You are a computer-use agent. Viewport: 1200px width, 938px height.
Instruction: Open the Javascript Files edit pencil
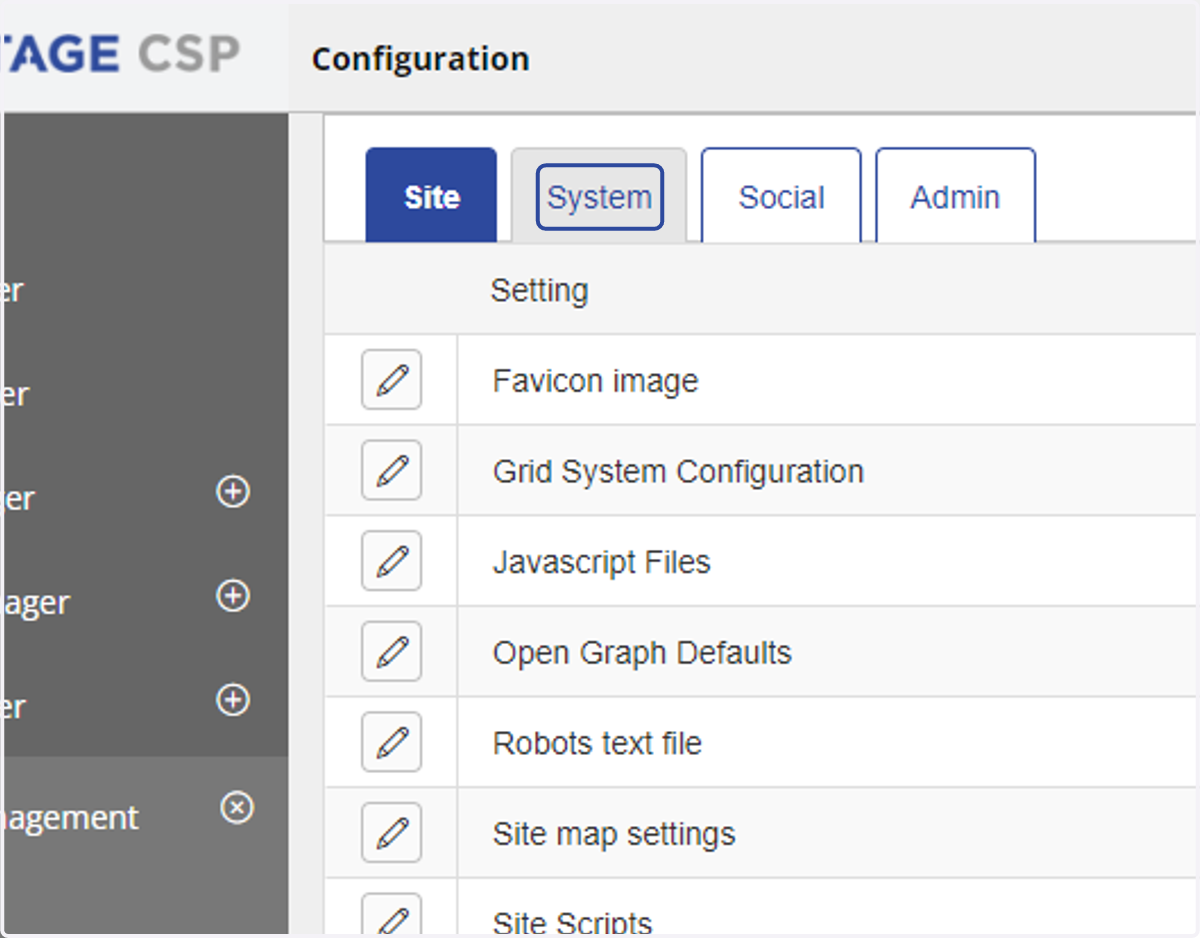point(391,561)
